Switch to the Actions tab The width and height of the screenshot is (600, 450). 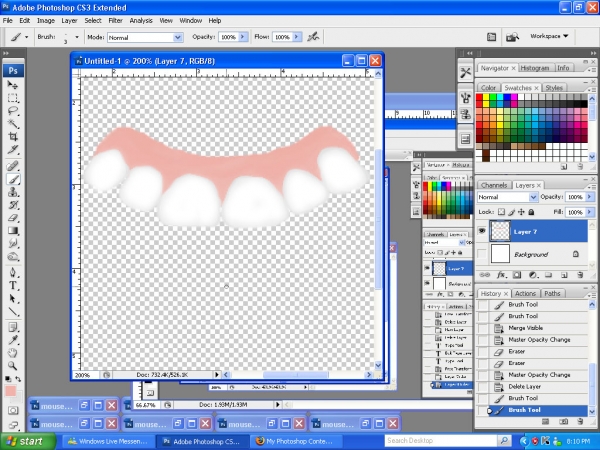[525, 293]
